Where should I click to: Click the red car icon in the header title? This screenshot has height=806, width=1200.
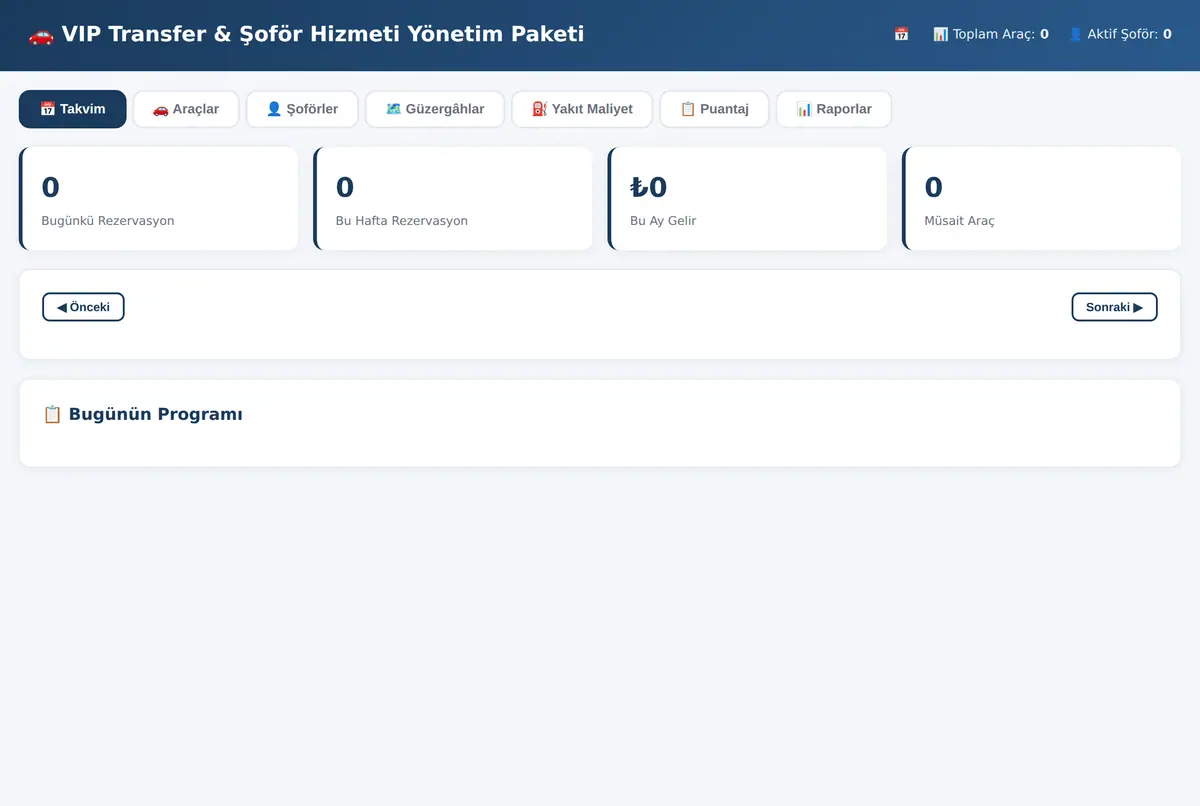41,35
